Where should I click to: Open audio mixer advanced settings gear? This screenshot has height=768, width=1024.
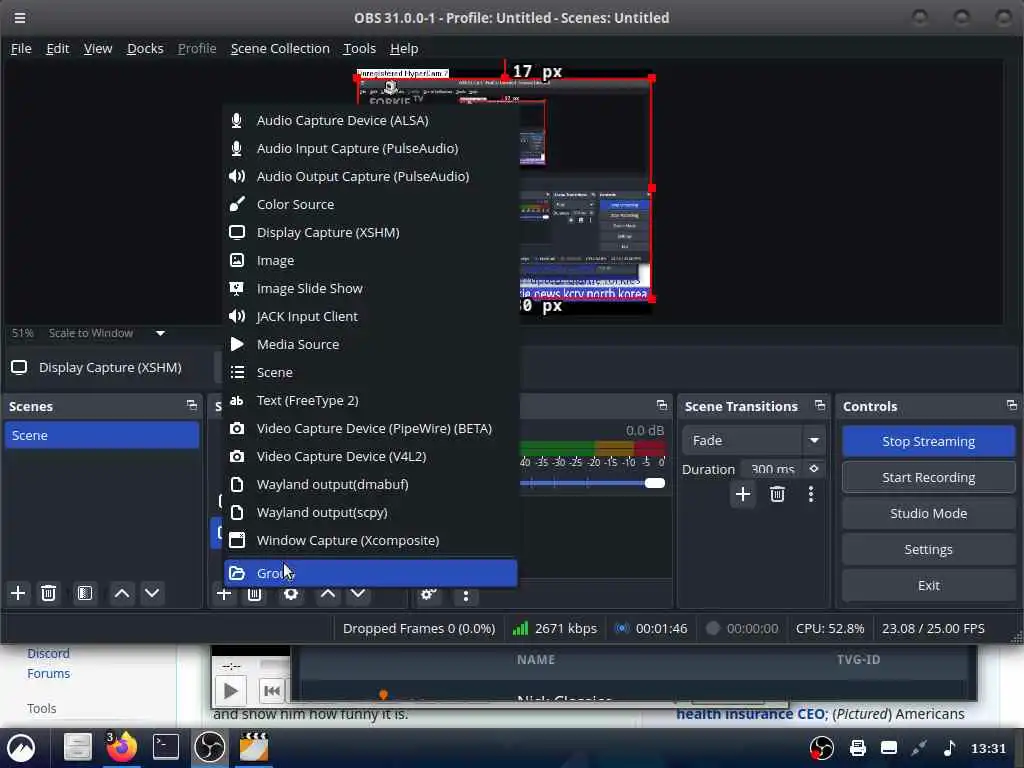[x=428, y=595]
